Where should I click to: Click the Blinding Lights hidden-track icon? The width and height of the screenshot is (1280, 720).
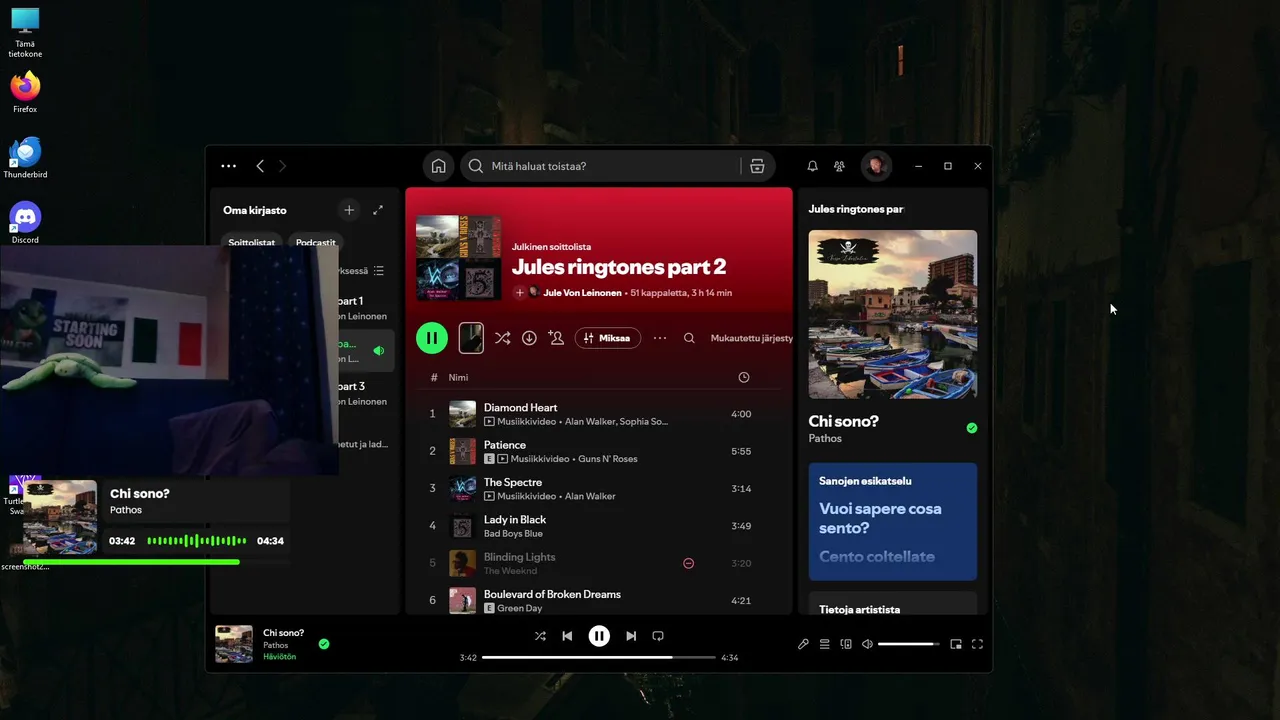688,563
